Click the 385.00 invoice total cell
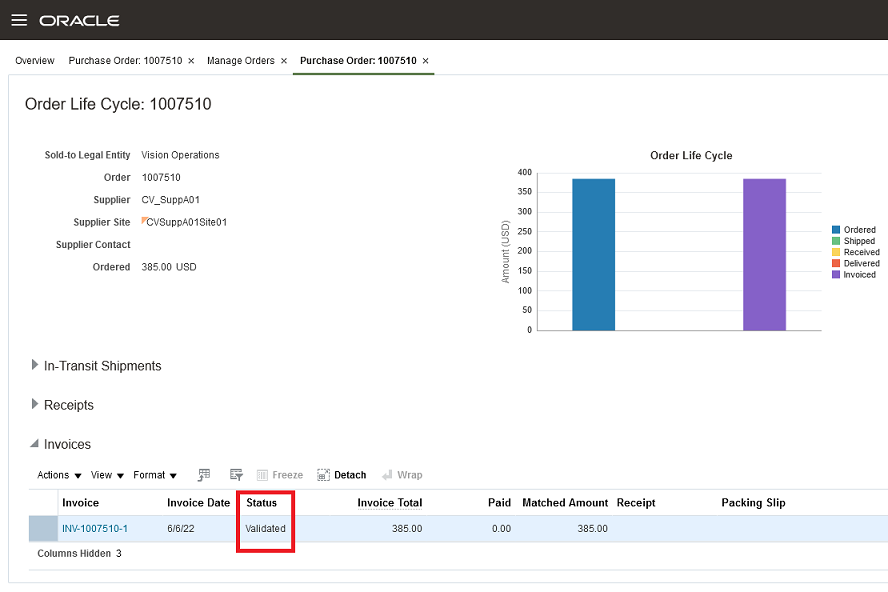This screenshot has height=592, width=888. (407, 529)
